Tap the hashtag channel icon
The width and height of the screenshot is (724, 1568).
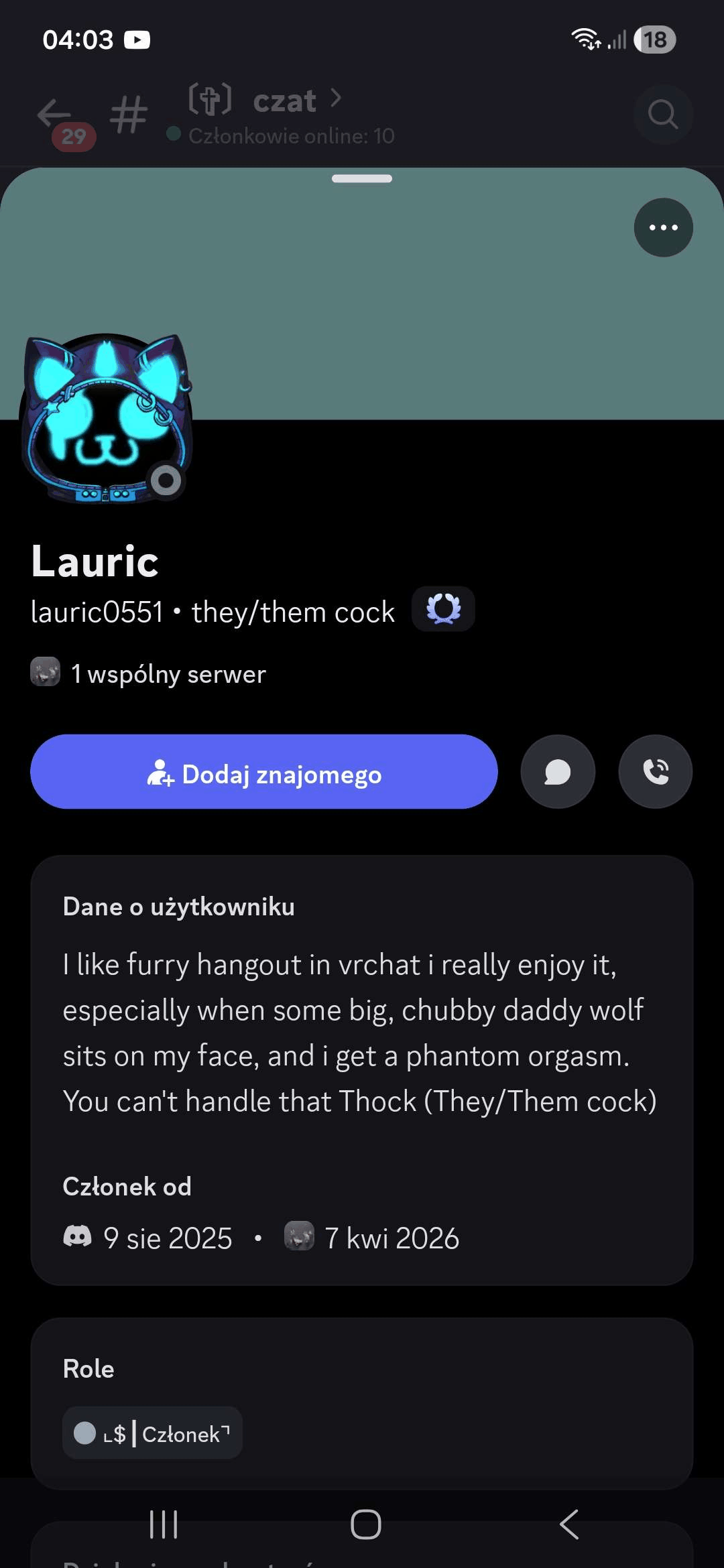(x=129, y=115)
